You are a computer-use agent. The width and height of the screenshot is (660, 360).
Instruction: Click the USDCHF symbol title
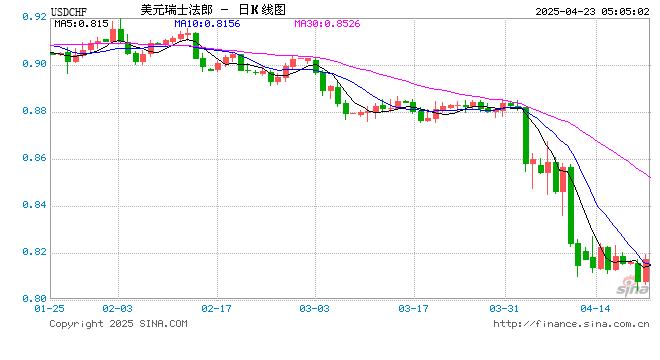[x=69, y=11]
